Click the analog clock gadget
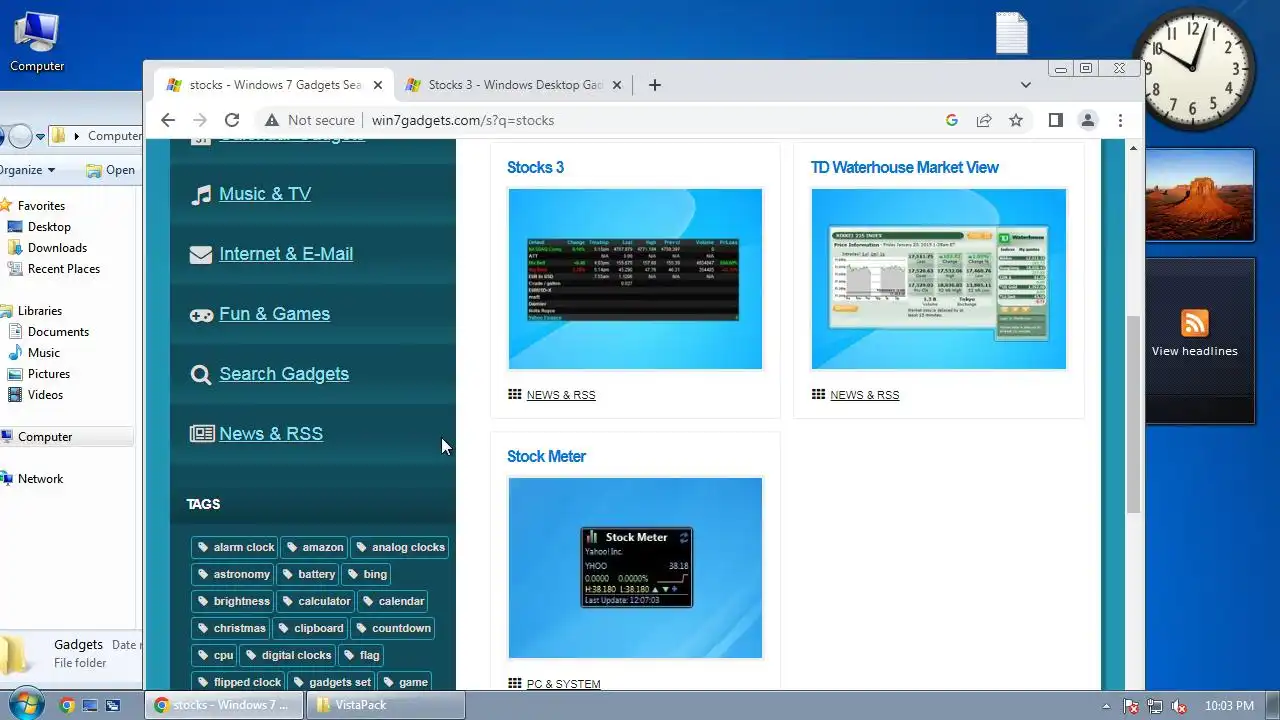Screen dimensions: 1280x720 pos(1192,70)
